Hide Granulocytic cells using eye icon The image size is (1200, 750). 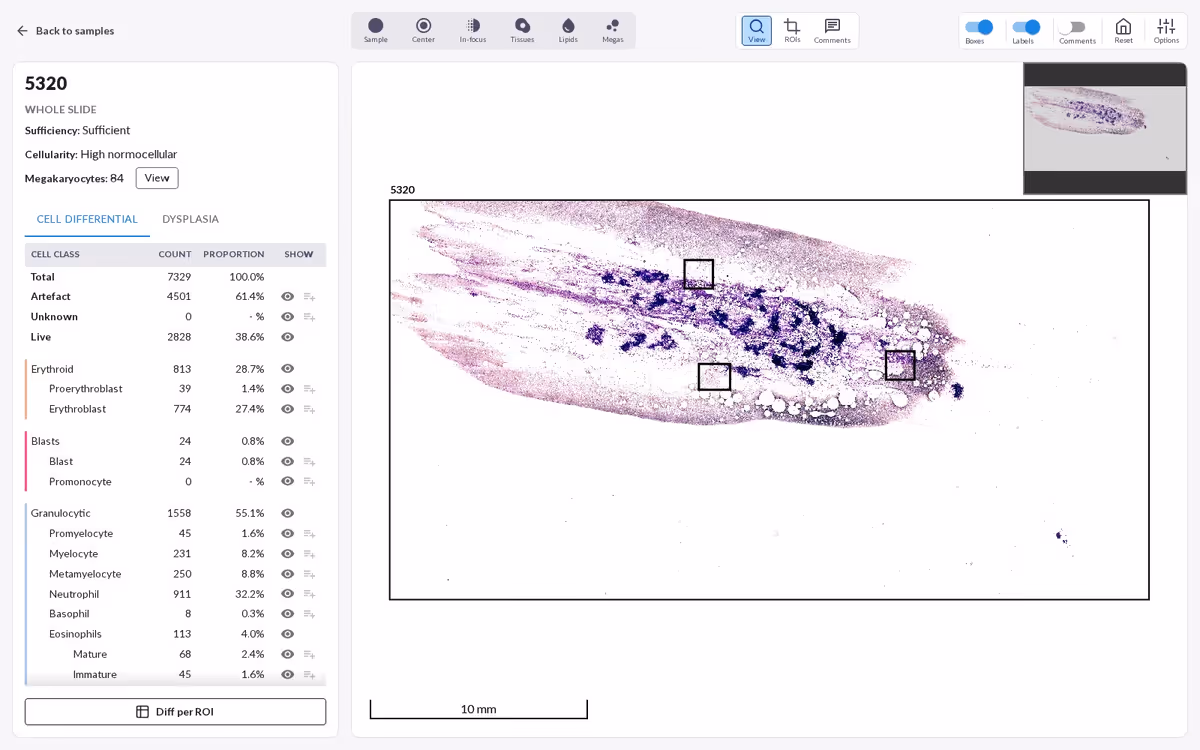[288, 513]
